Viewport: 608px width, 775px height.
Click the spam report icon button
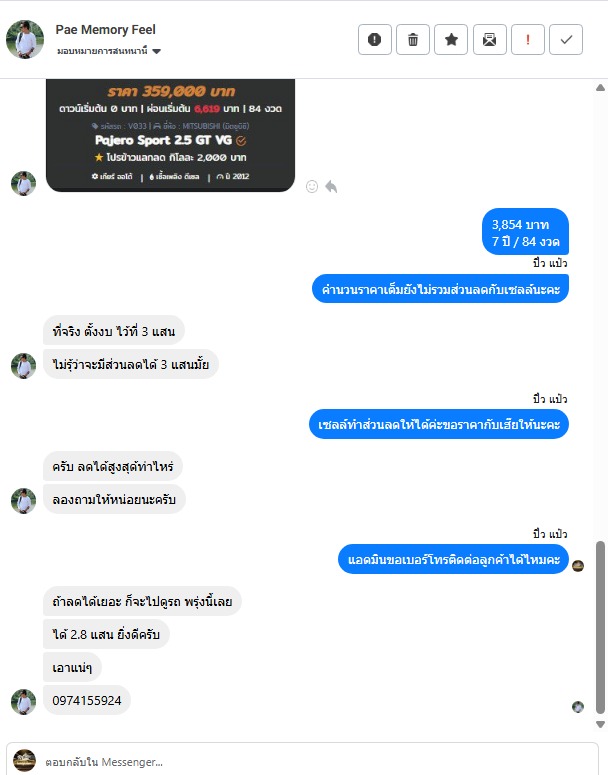pos(375,40)
